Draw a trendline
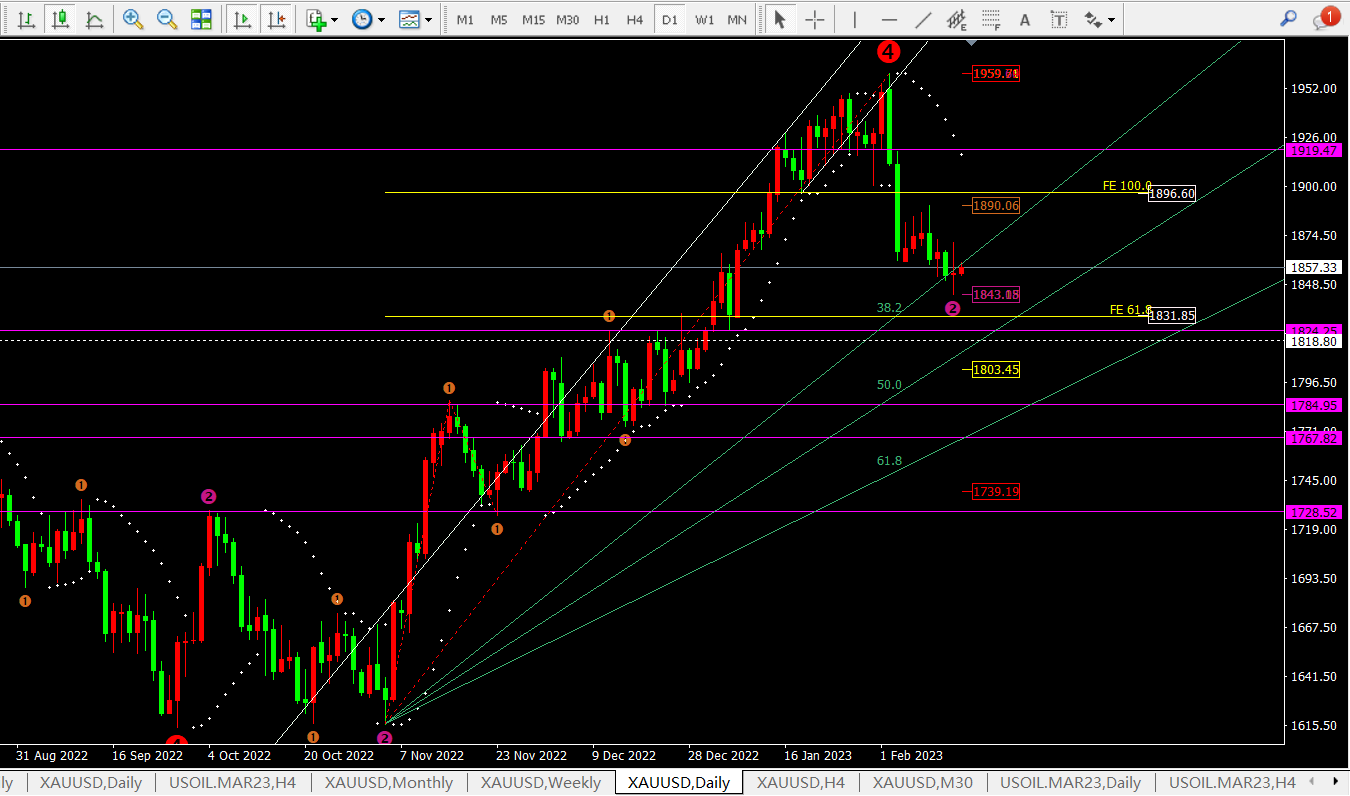This screenshot has width=1350, height=796. click(923, 19)
